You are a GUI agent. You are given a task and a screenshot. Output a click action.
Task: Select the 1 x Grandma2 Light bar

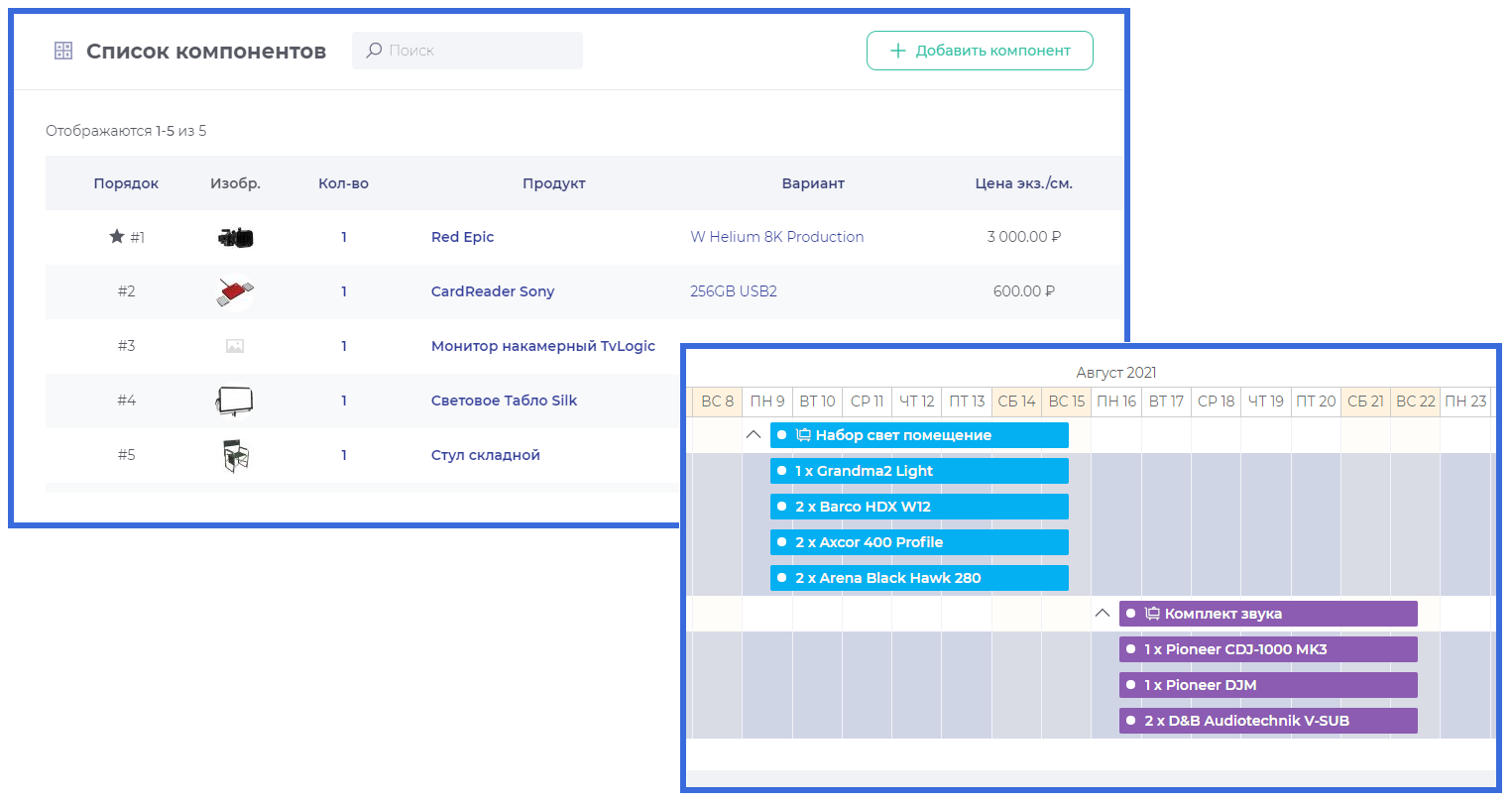pos(919,471)
